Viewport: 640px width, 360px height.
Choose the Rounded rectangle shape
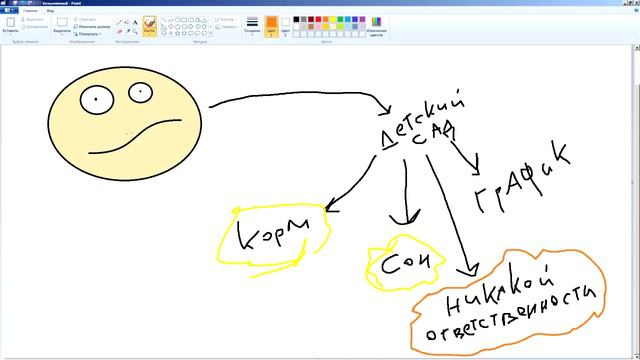tap(191, 20)
